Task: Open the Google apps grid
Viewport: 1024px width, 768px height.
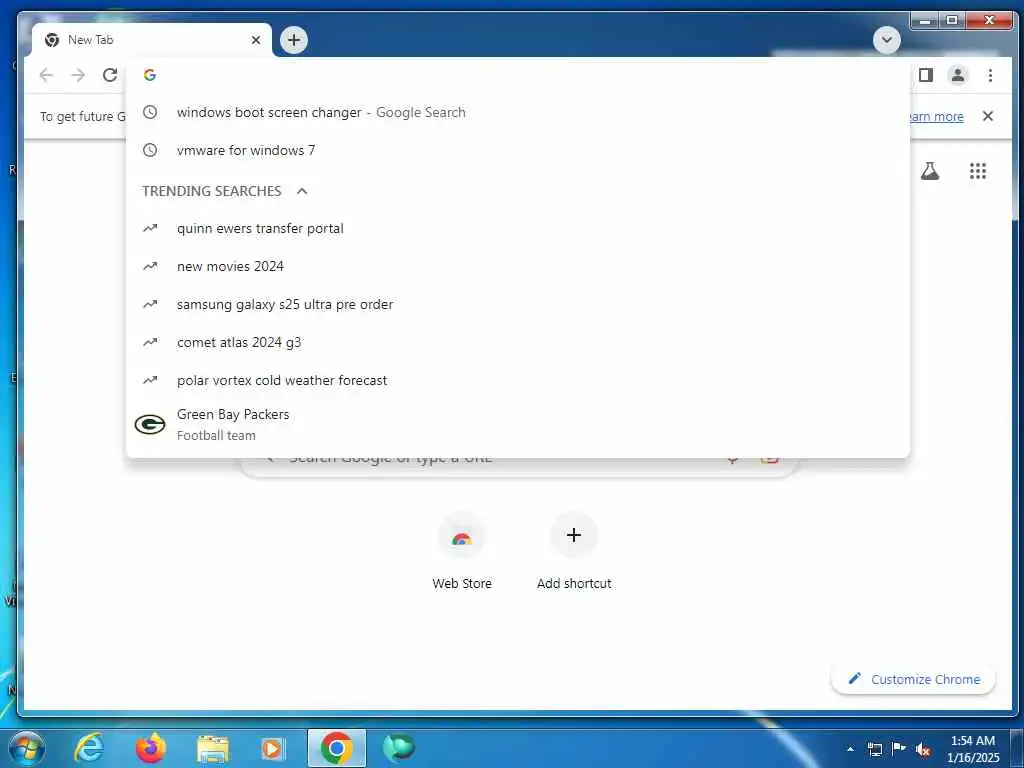Action: click(978, 171)
